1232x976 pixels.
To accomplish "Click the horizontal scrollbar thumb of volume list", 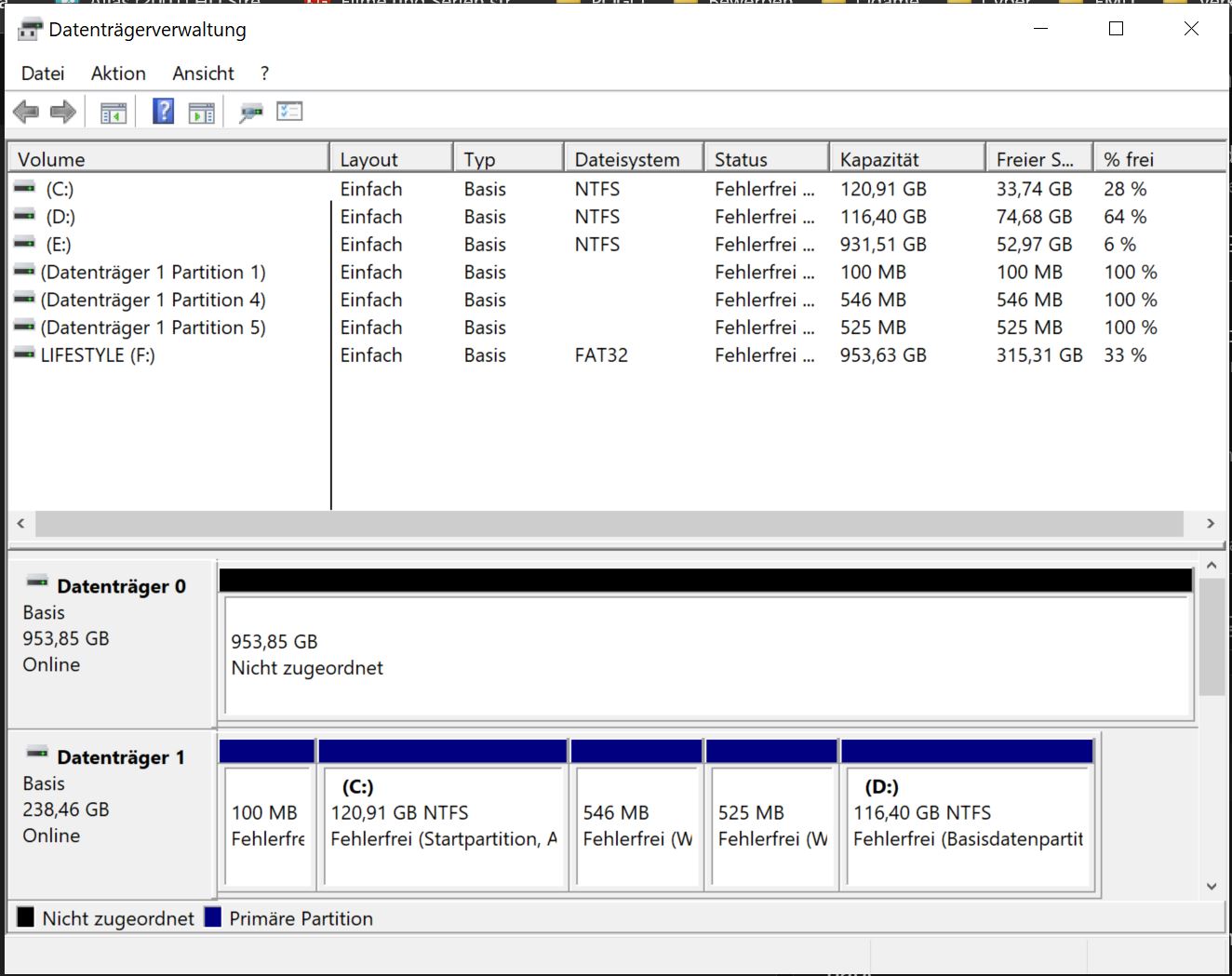I will [x=609, y=524].
